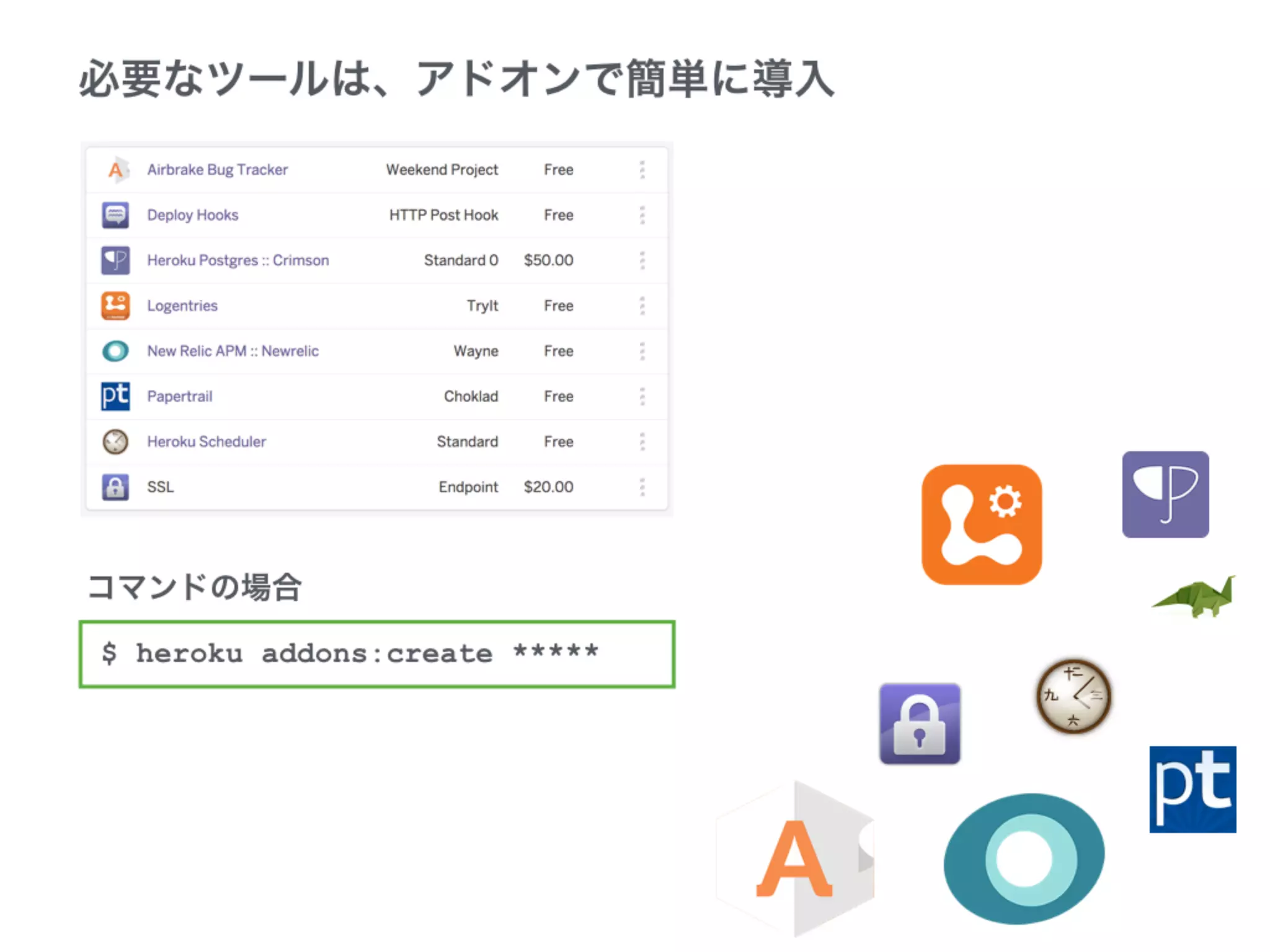Click the Heroku Postgres row icon
The height and width of the screenshot is (952, 1270).
point(115,260)
